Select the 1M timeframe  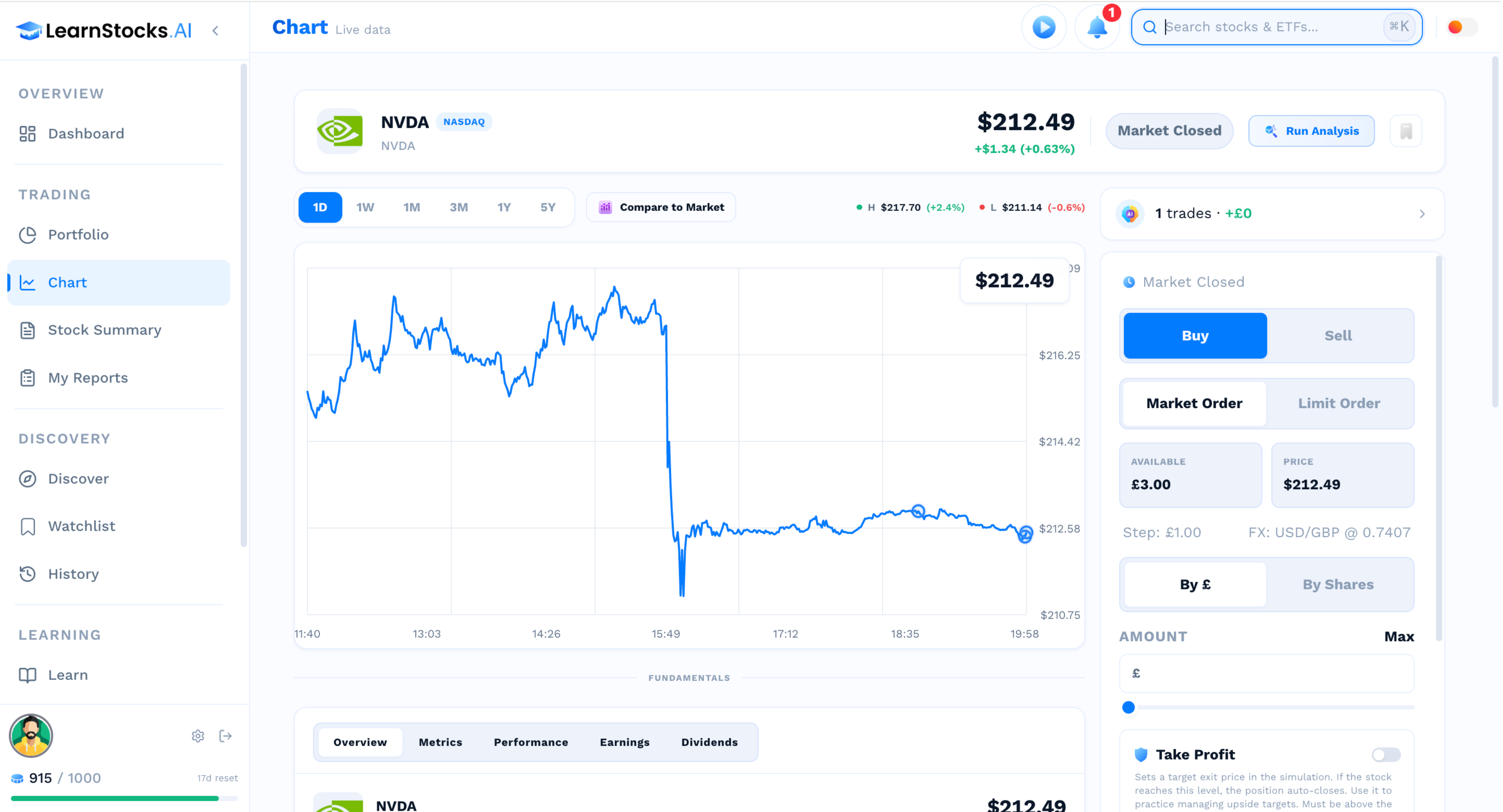(x=412, y=207)
